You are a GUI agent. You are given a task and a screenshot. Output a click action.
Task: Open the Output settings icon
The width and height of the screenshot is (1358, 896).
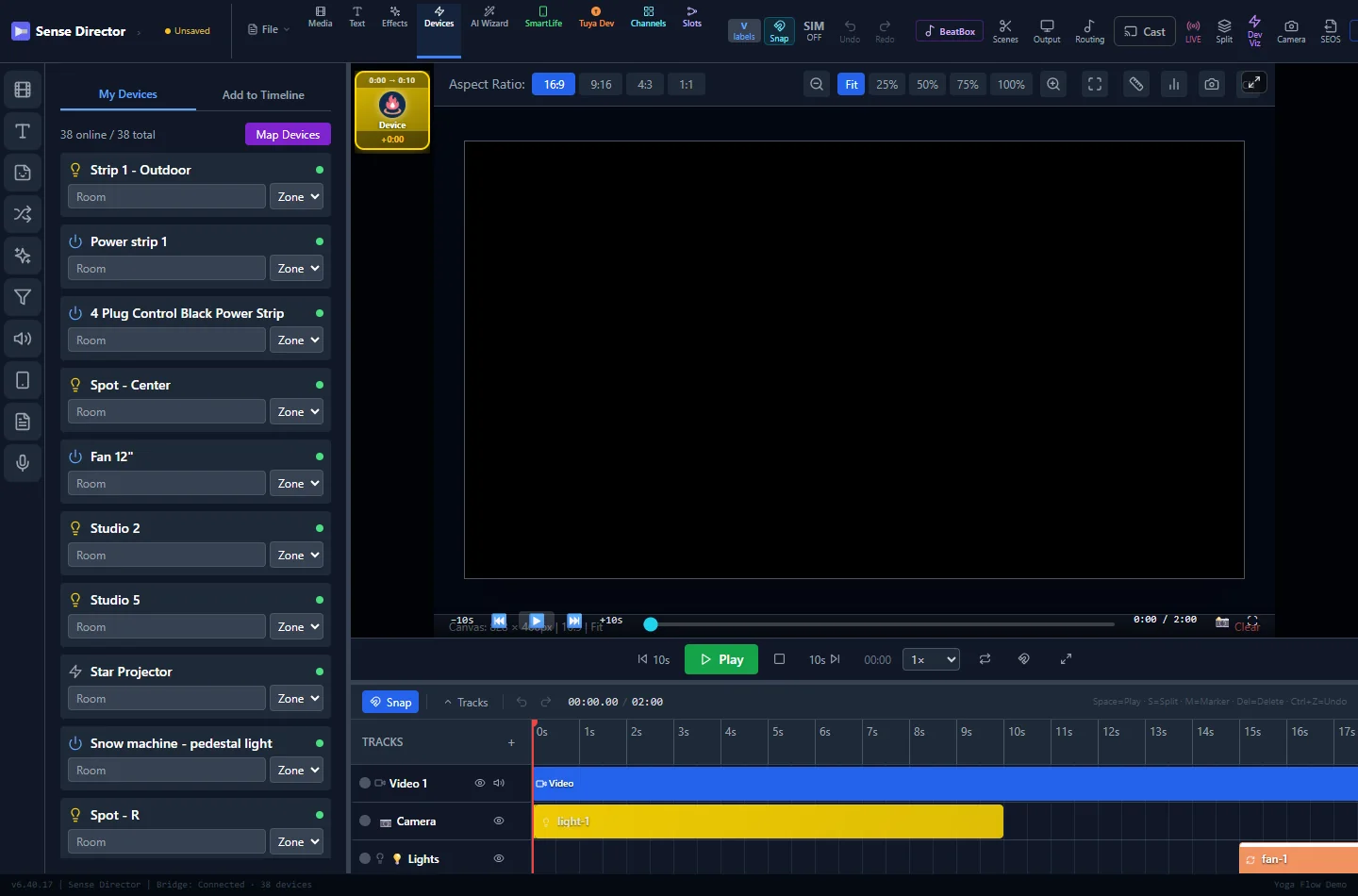pyautogui.click(x=1047, y=31)
